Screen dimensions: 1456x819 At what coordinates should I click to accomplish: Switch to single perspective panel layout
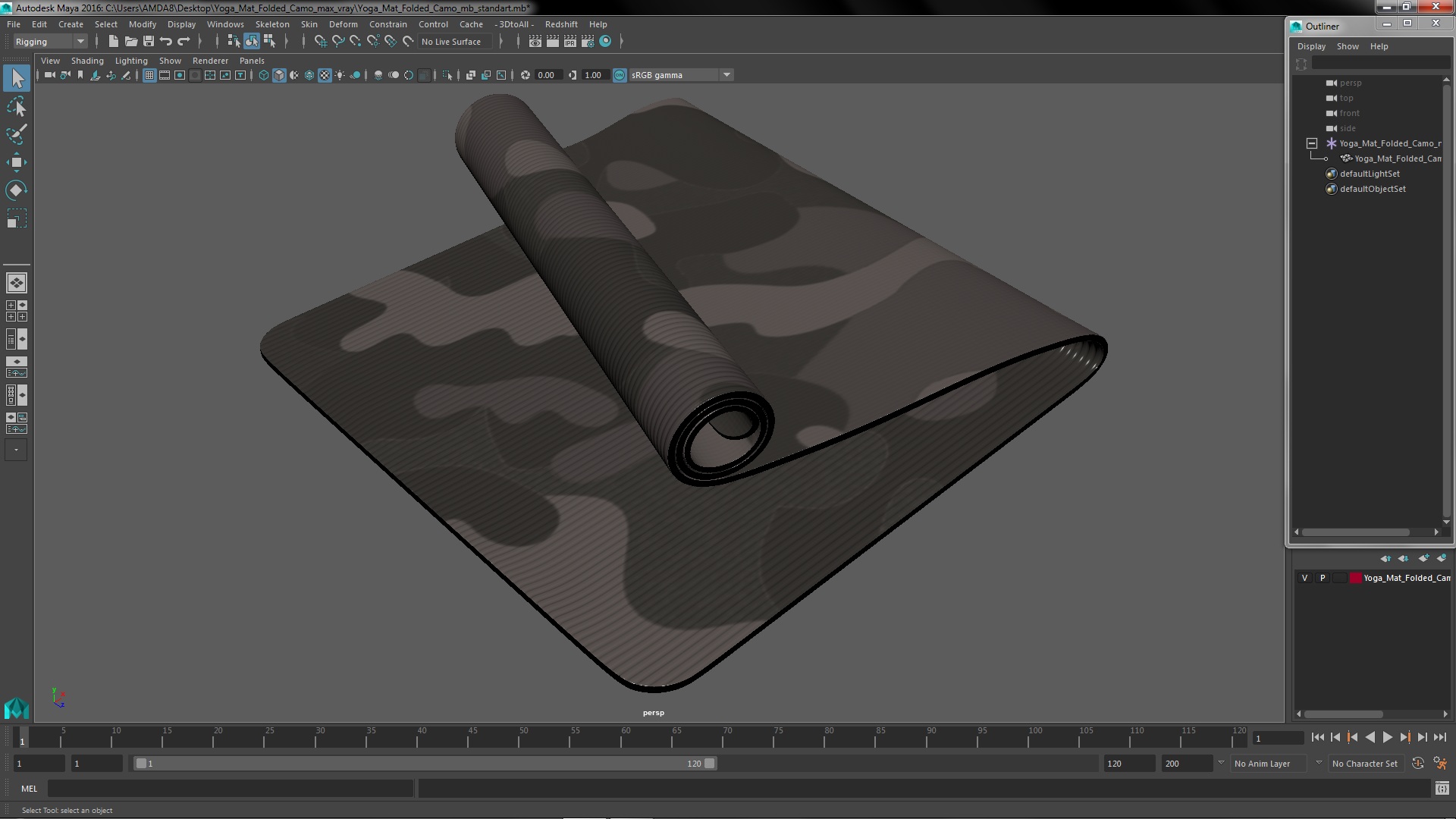(x=17, y=283)
